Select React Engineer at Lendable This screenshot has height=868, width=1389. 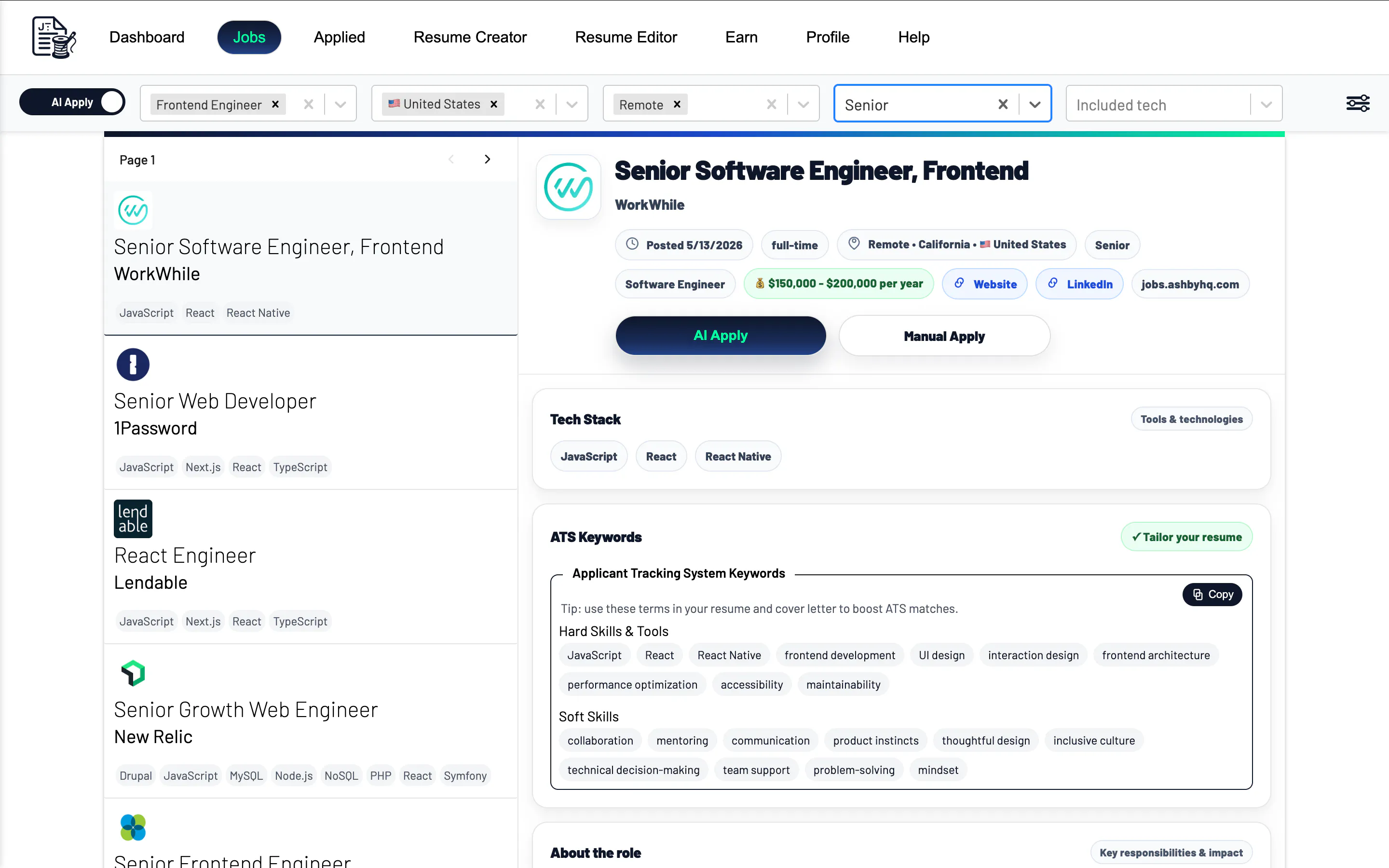pos(311,567)
